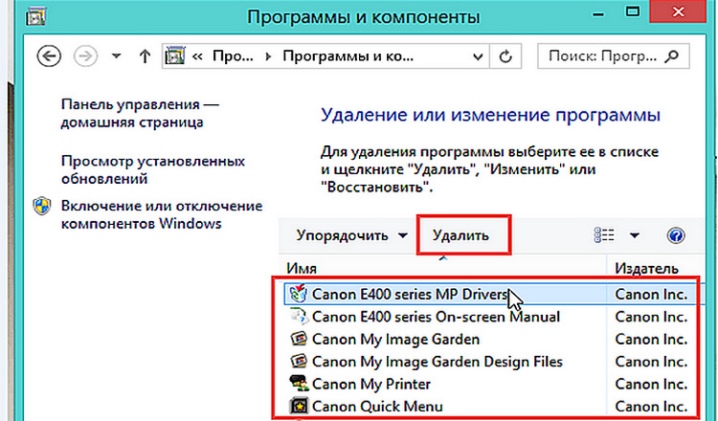Click the Forward navigation arrow

coord(85,56)
